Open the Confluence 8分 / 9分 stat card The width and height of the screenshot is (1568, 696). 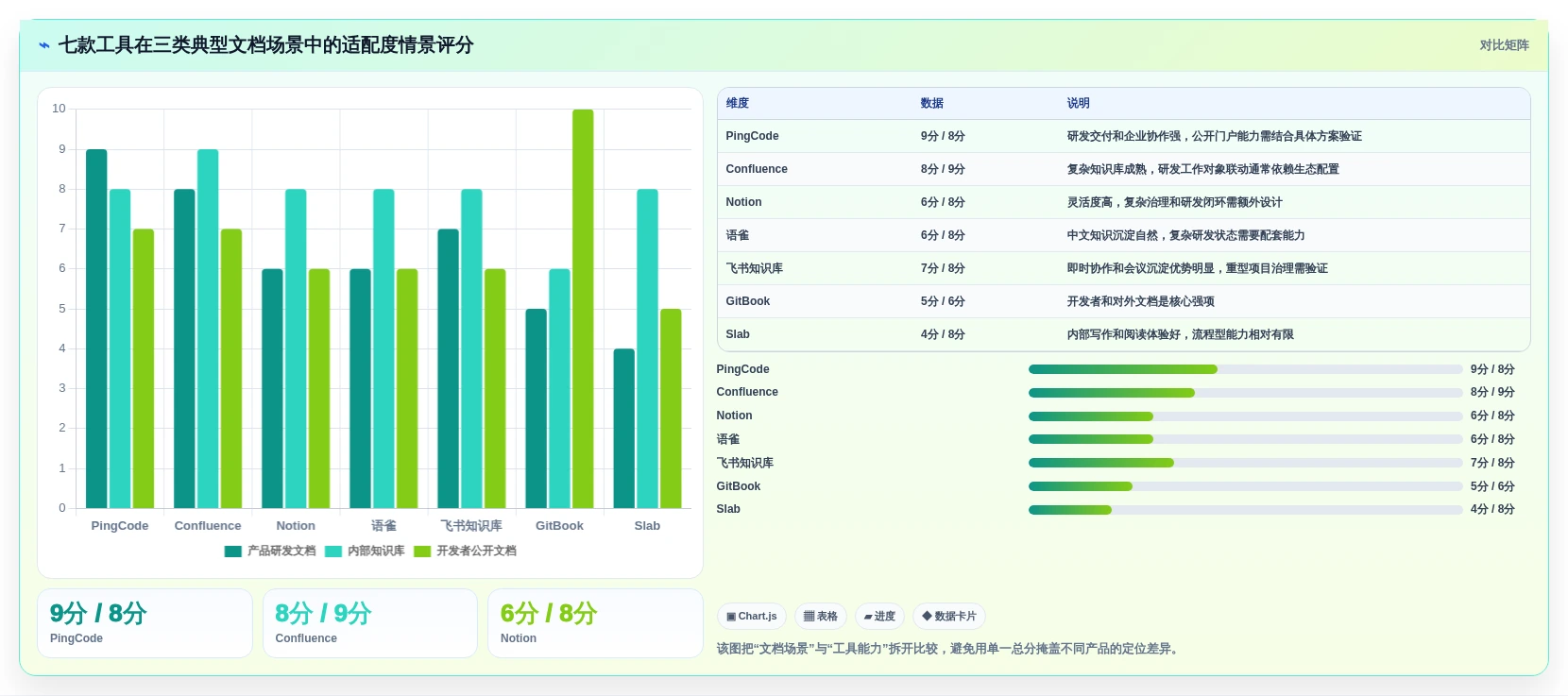[x=370, y=623]
